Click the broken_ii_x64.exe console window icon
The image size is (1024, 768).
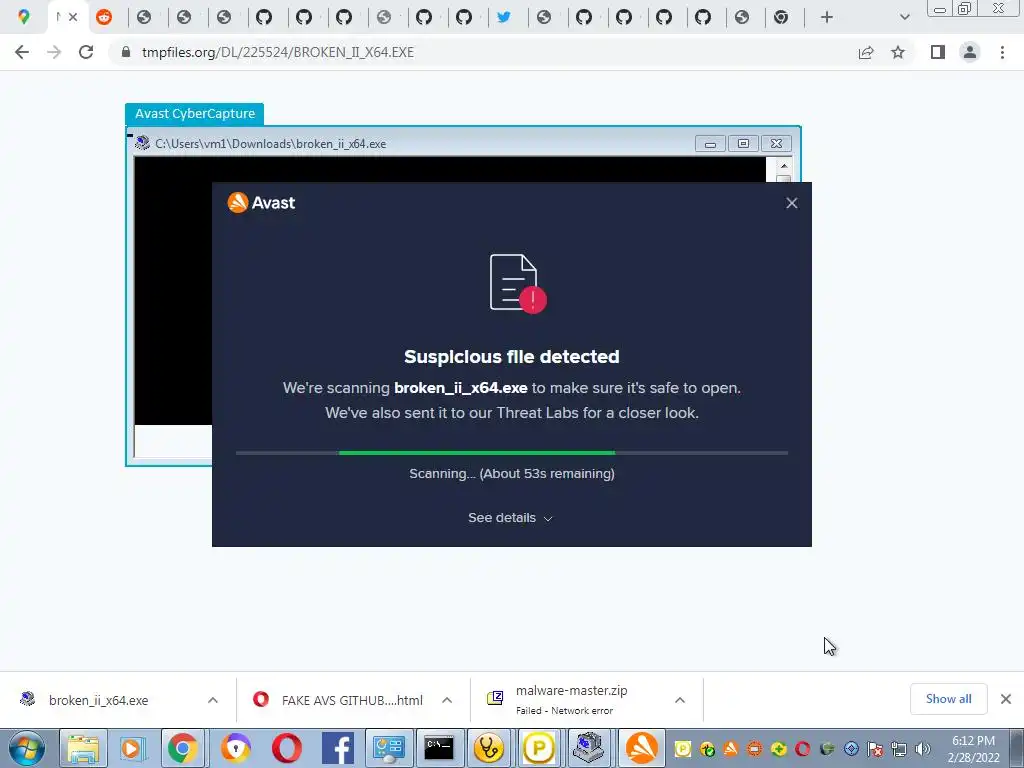coord(142,144)
